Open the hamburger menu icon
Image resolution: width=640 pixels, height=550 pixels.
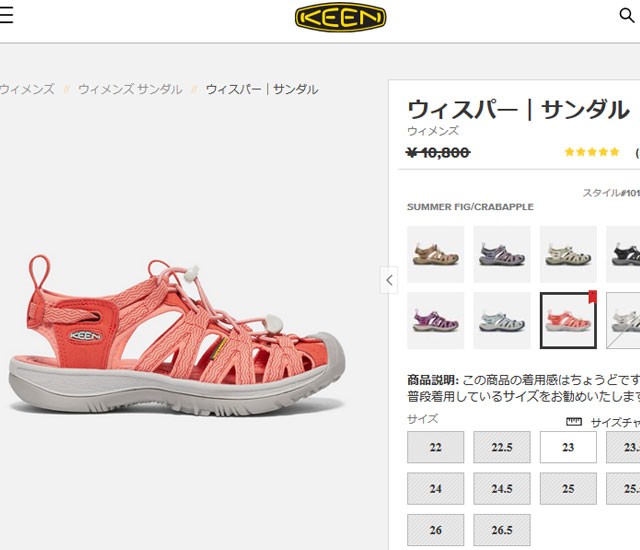(6, 16)
